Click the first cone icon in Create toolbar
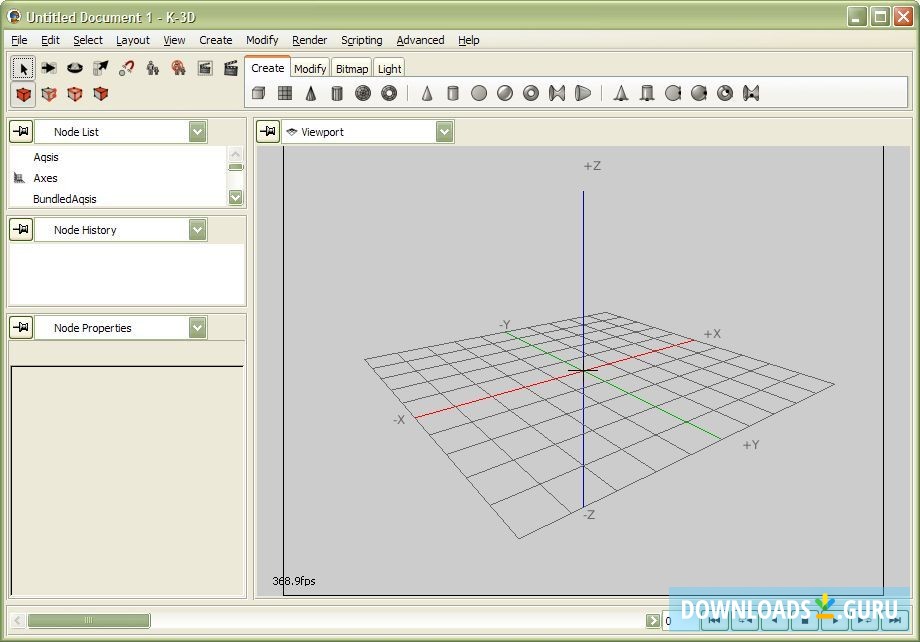The height and width of the screenshot is (642, 920). [x=311, y=94]
